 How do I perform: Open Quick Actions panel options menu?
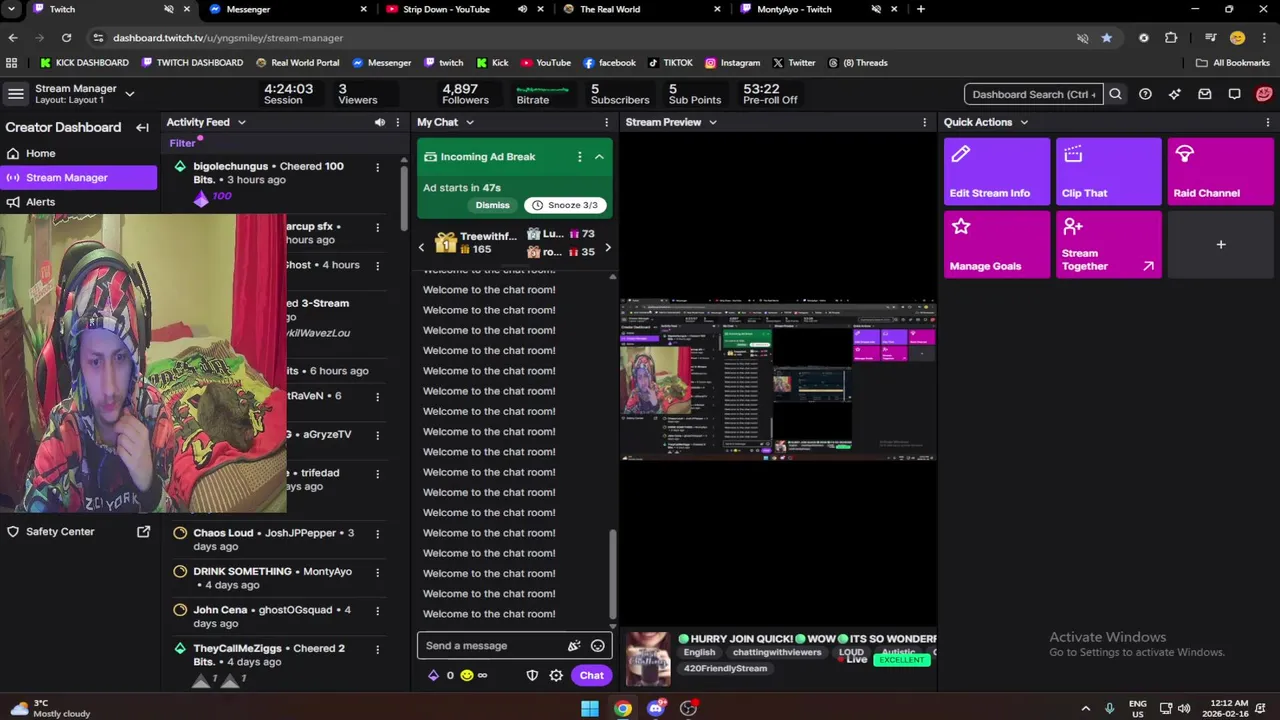coord(1268,122)
